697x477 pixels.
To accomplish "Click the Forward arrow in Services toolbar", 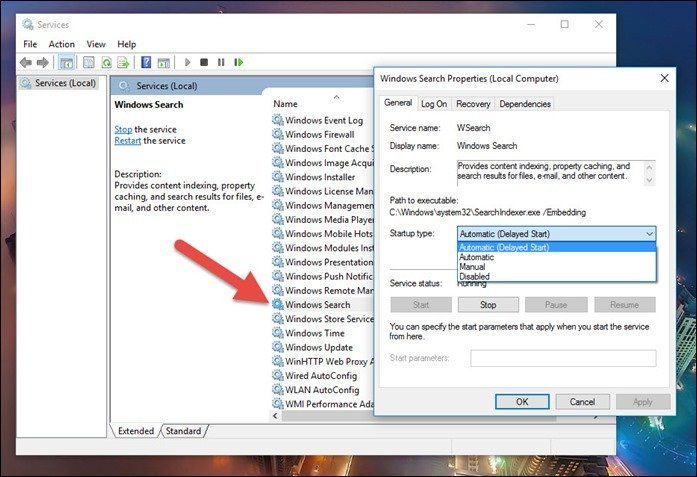I will (43, 62).
